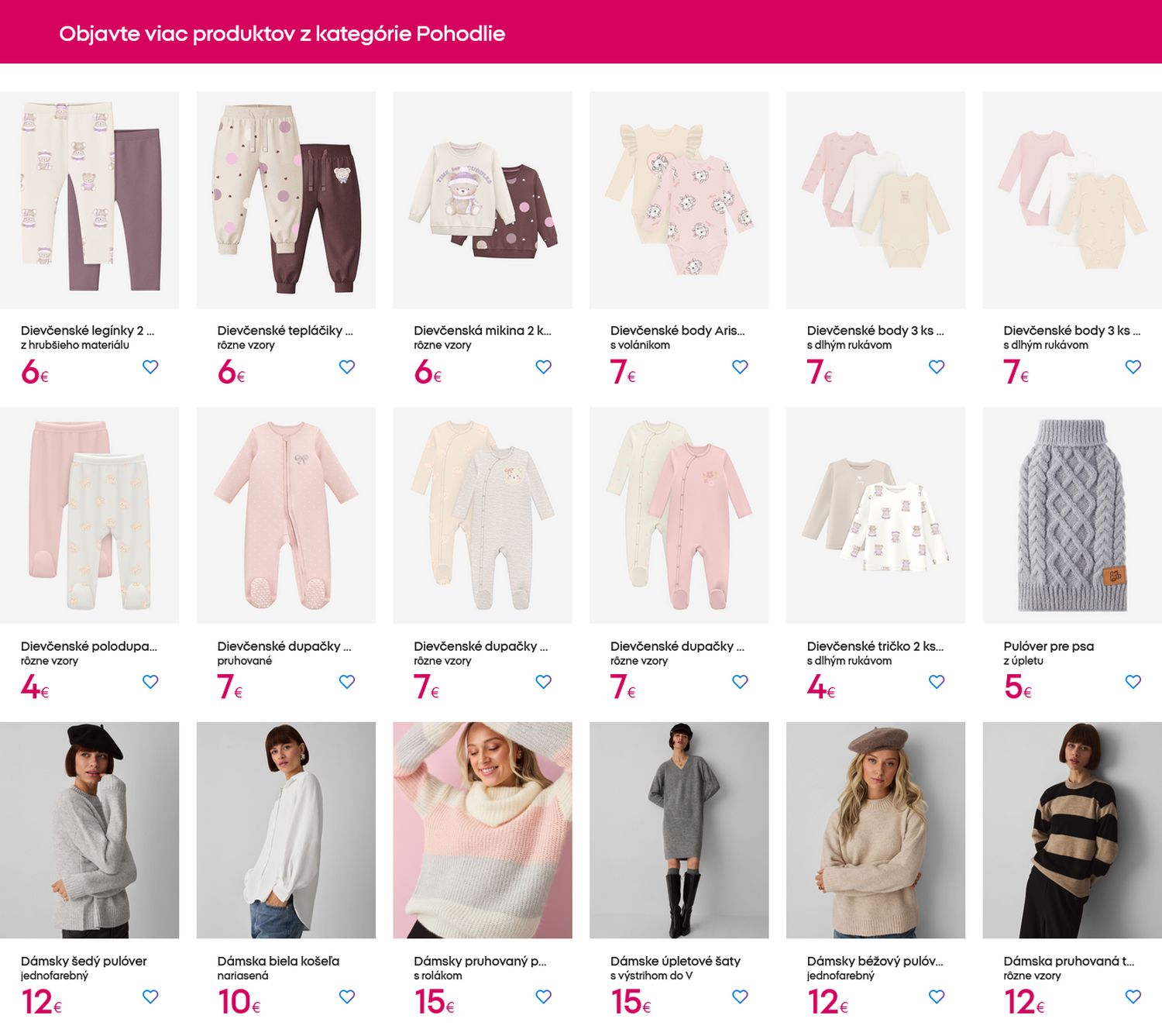
Task: Click the Dámska pruhovaná product title
Action: point(1067,961)
